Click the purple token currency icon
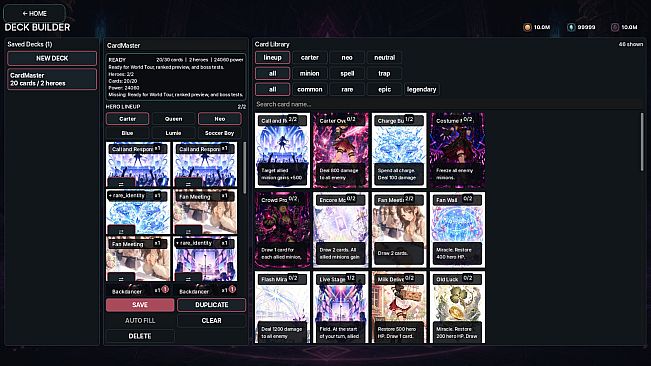 click(x=615, y=27)
